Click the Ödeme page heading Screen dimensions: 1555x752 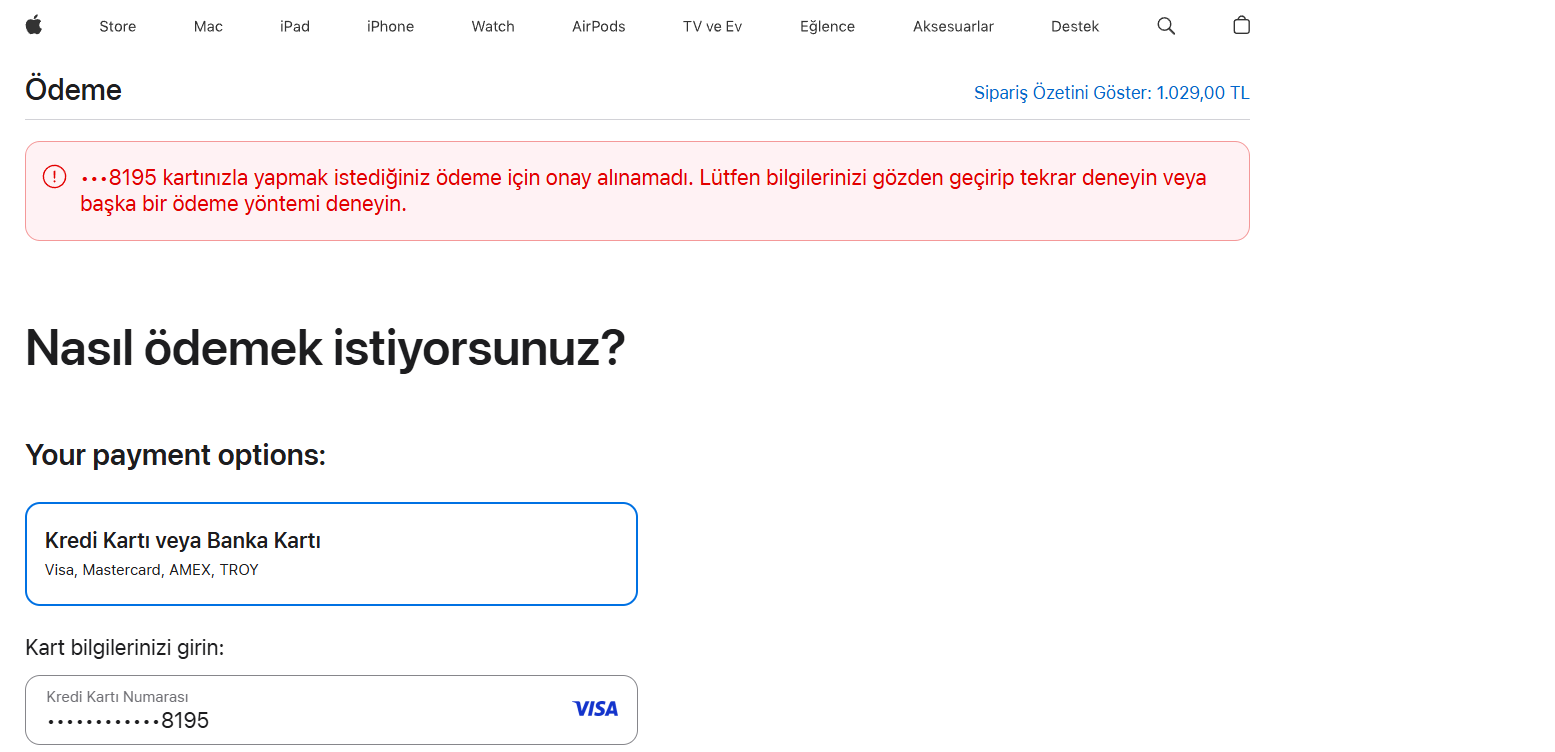(73, 90)
